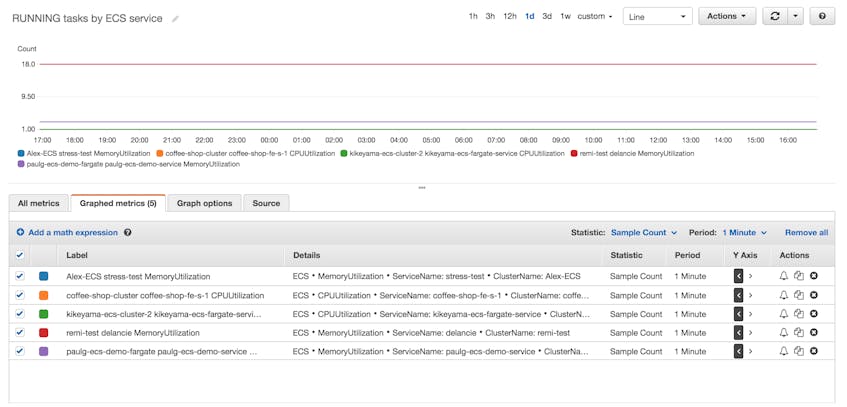The image size is (847, 407).
Task: Open the help question mark button
Action: click(822, 16)
